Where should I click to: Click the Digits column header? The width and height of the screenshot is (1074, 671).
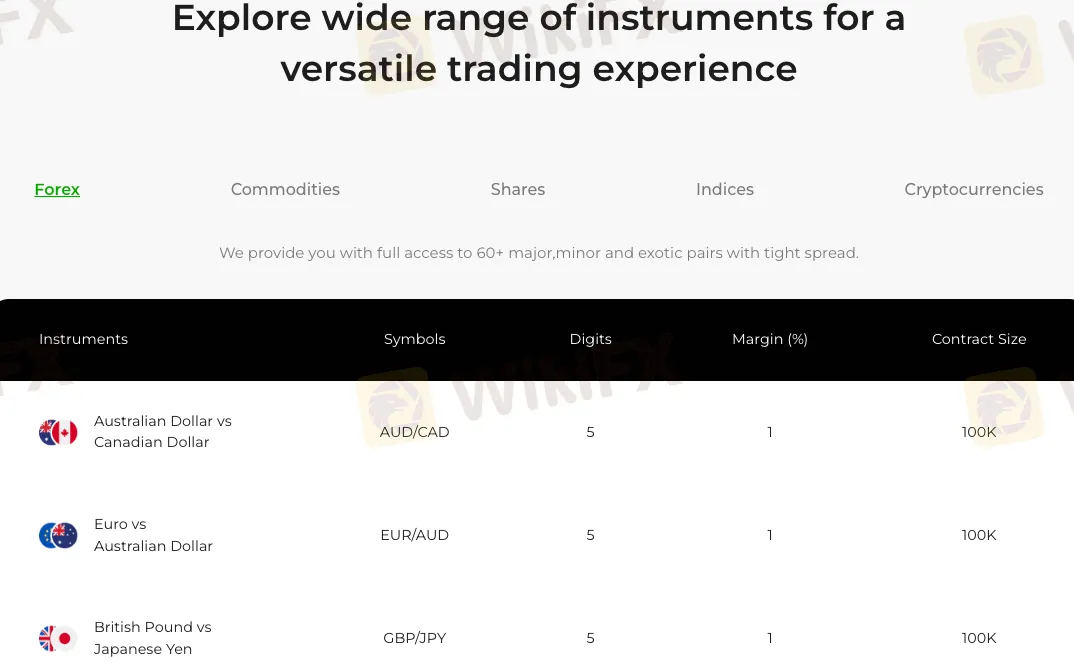click(590, 339)
